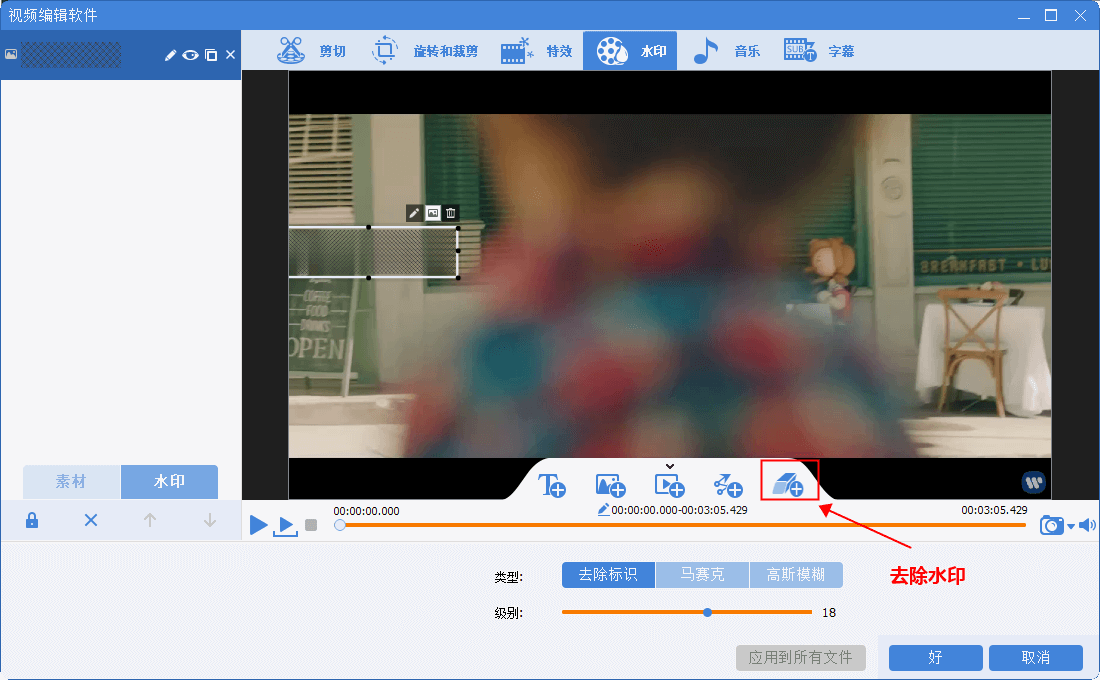The image size is (1100, 680).
Task: Adjust the 级别 level slider
Action: coord(687,613)
